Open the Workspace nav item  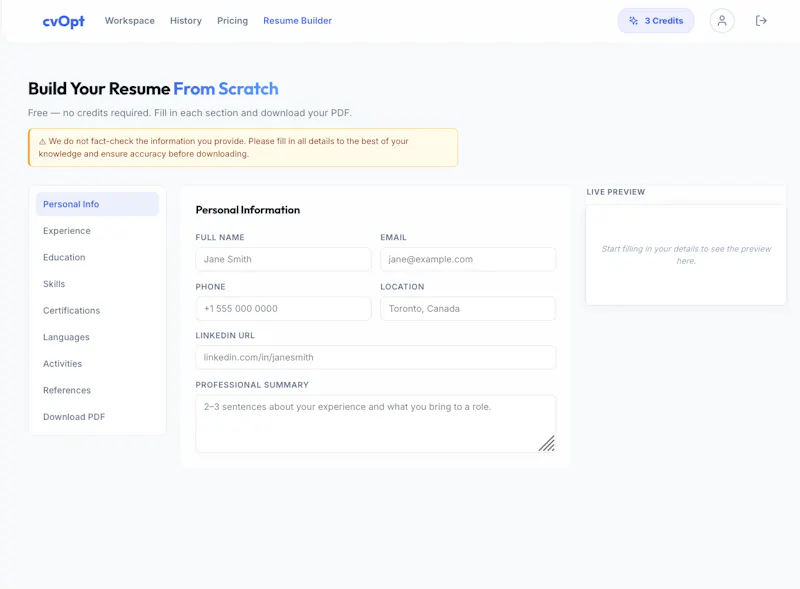[130, 21]
